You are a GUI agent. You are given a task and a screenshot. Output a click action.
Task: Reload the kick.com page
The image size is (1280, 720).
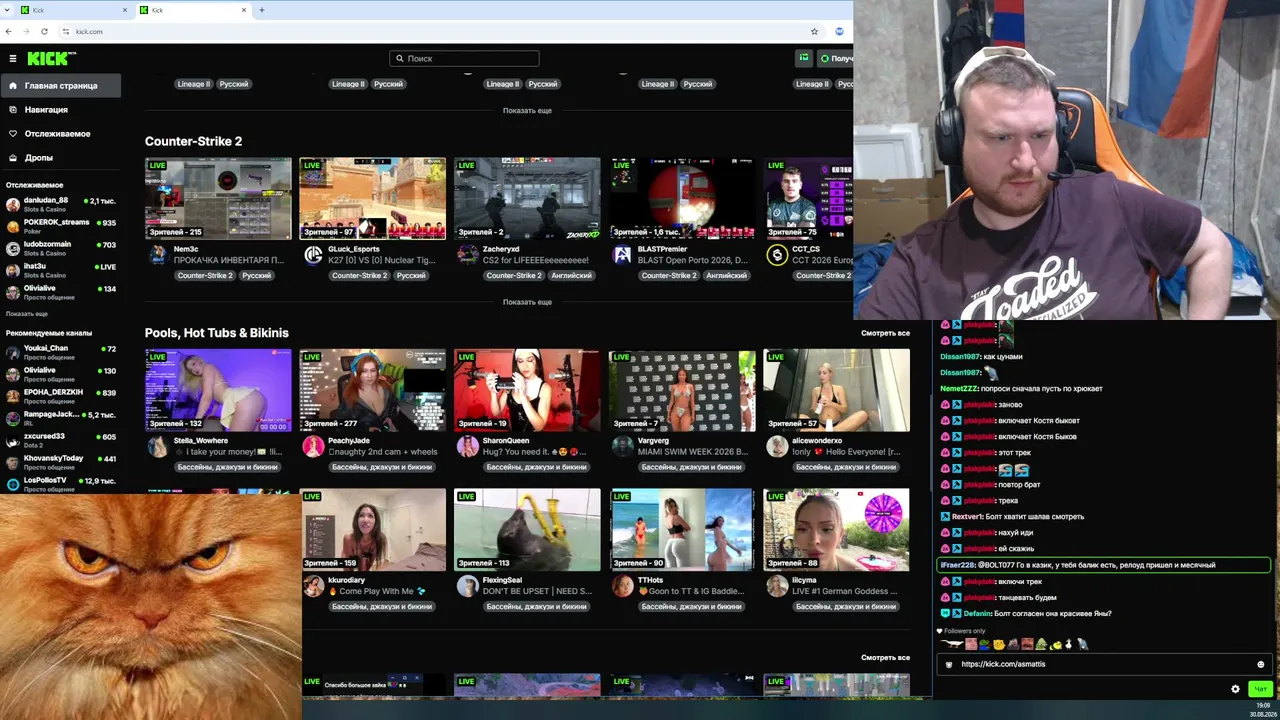coord(44,31)
